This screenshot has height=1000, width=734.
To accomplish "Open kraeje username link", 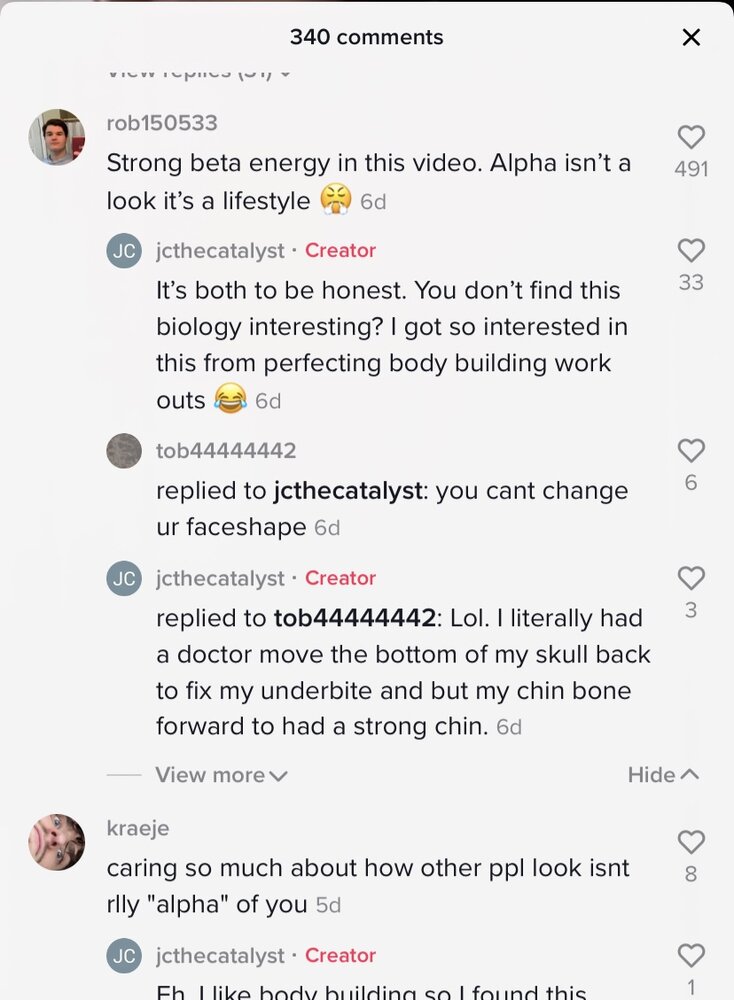I will (138, 829).
